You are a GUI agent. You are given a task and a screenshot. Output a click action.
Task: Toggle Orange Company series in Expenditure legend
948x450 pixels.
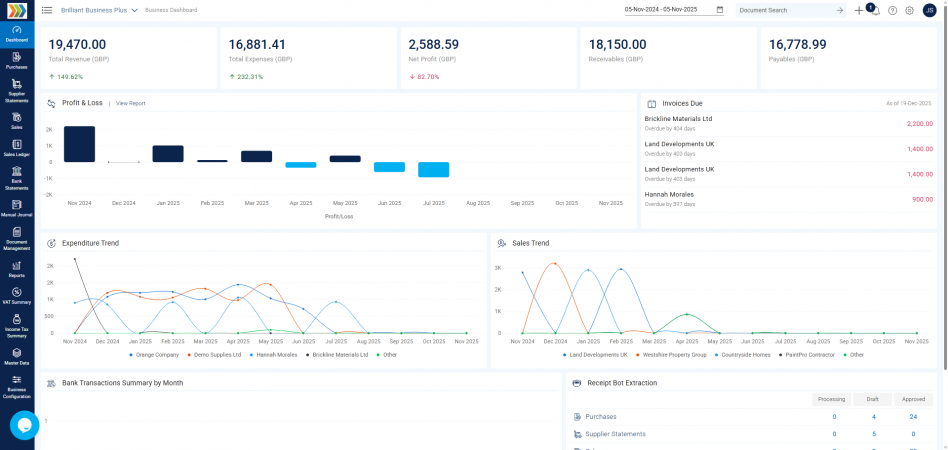pyautogui.click(x=156, y=354)
